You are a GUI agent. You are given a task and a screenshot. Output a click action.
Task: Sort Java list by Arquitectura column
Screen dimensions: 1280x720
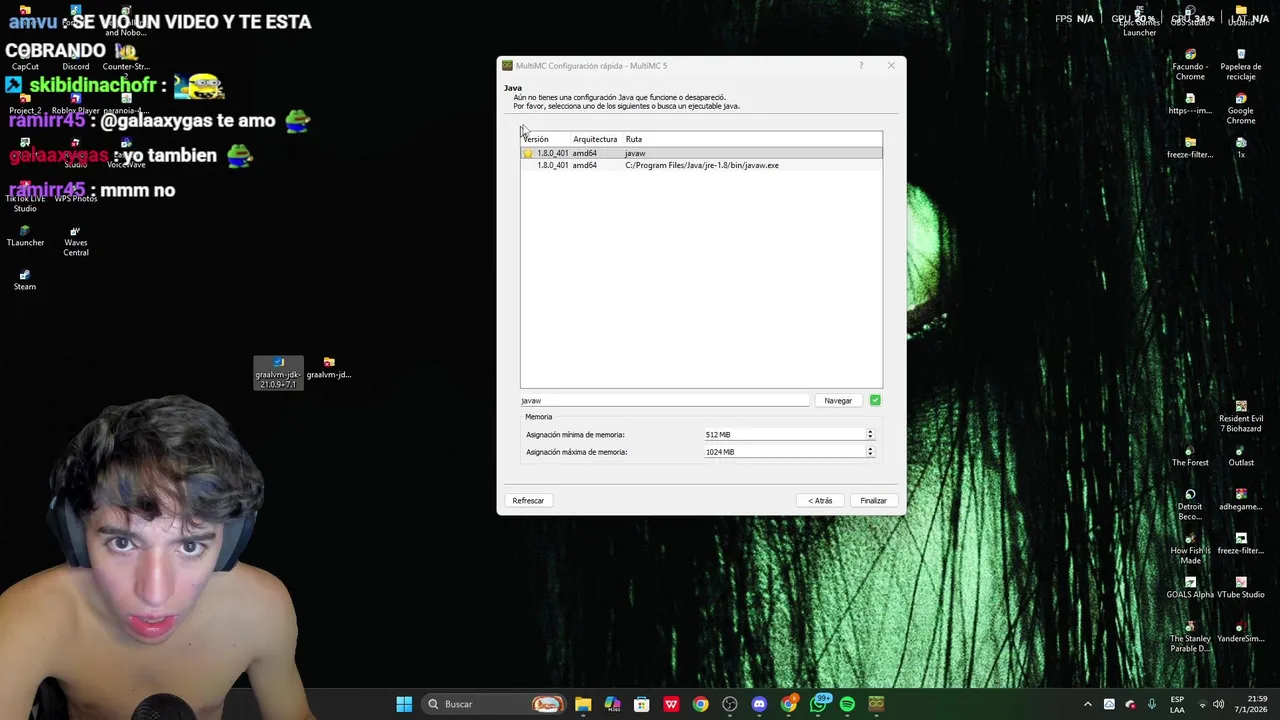tap(596, 139)
